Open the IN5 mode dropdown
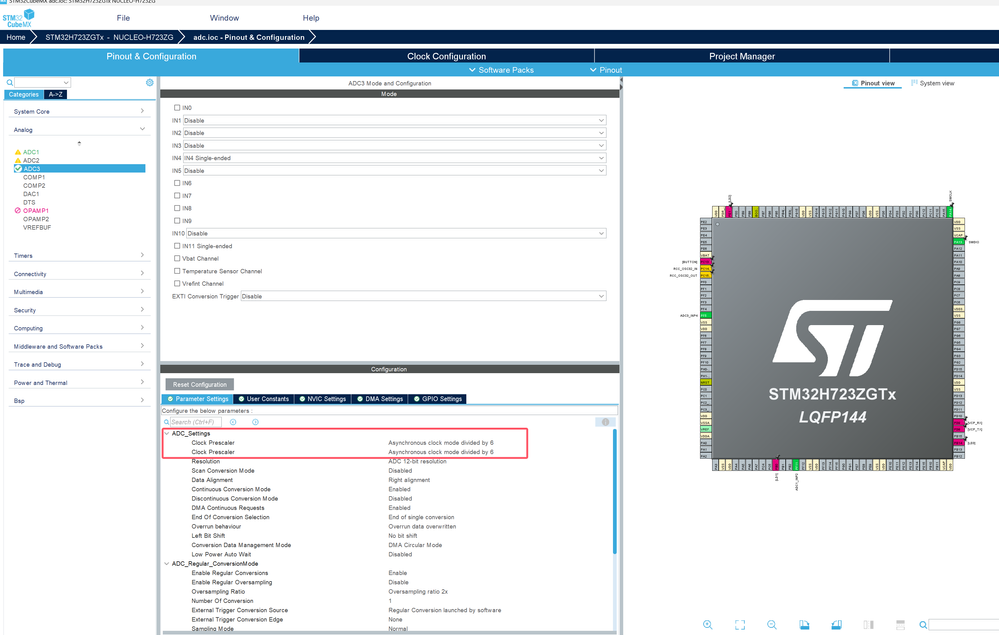Image resolution: width=999 pixels, height=635 pixels. [x=394, y=171]
